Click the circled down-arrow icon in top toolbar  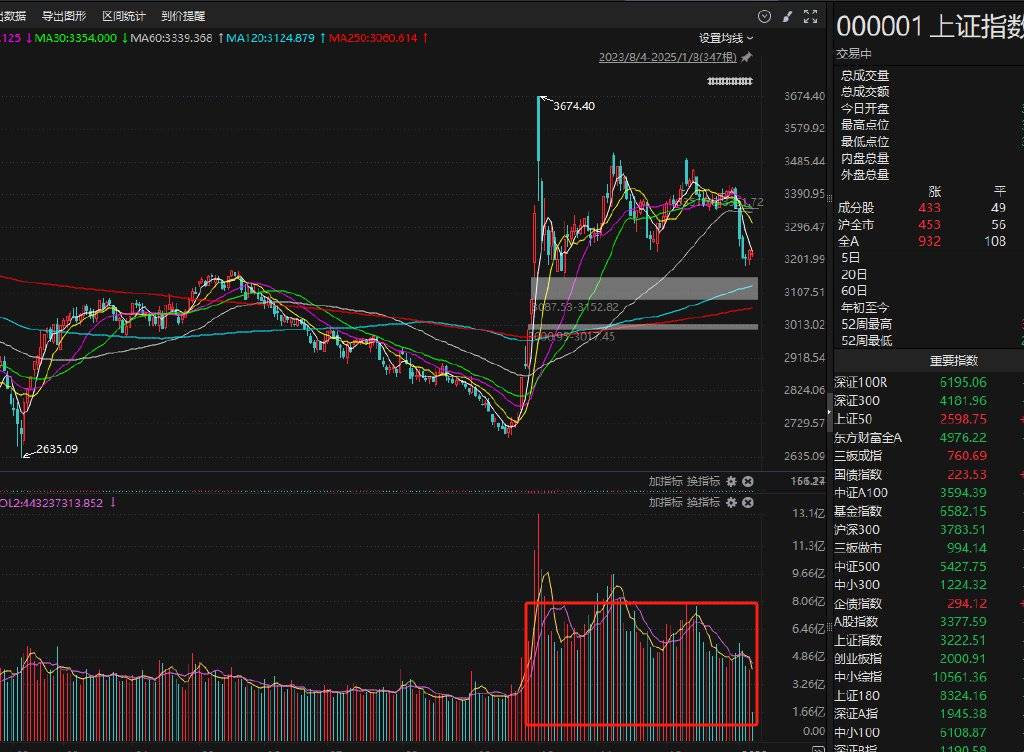(765, 16)
